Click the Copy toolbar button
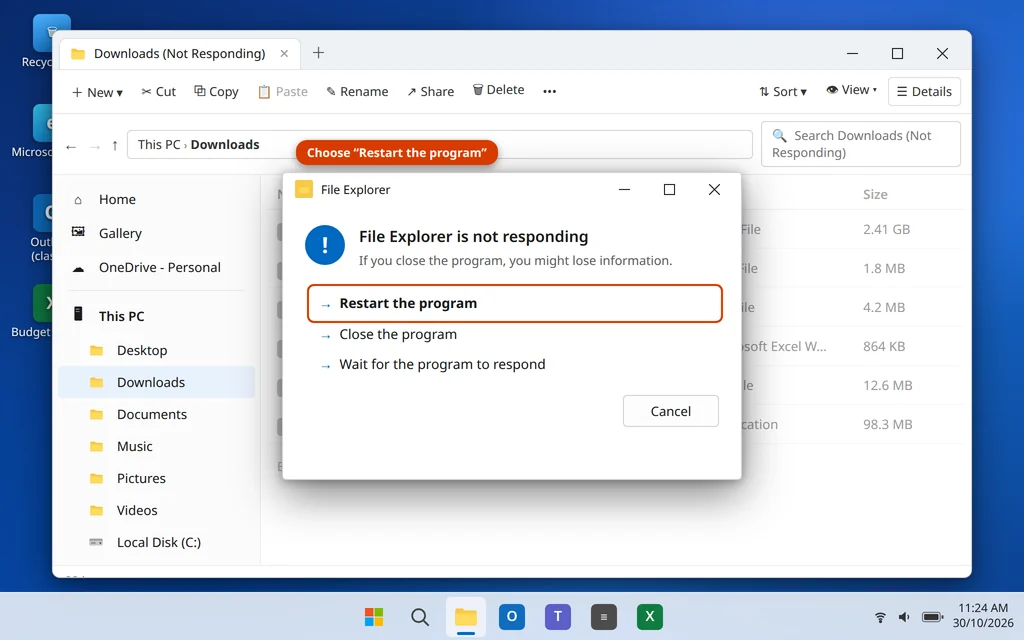 [x=216, y=91]
